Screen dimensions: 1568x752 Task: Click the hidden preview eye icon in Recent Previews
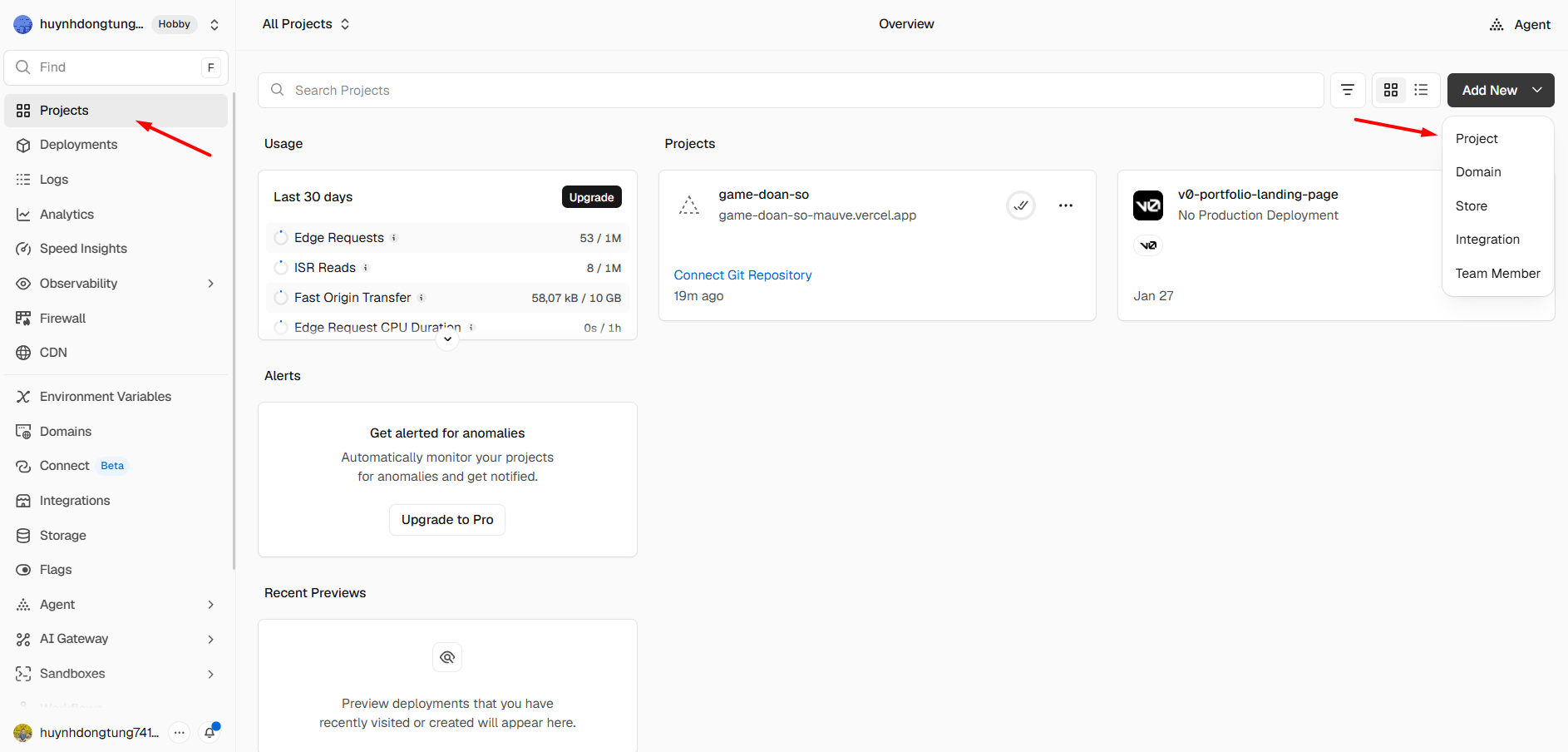coord(447,657)
